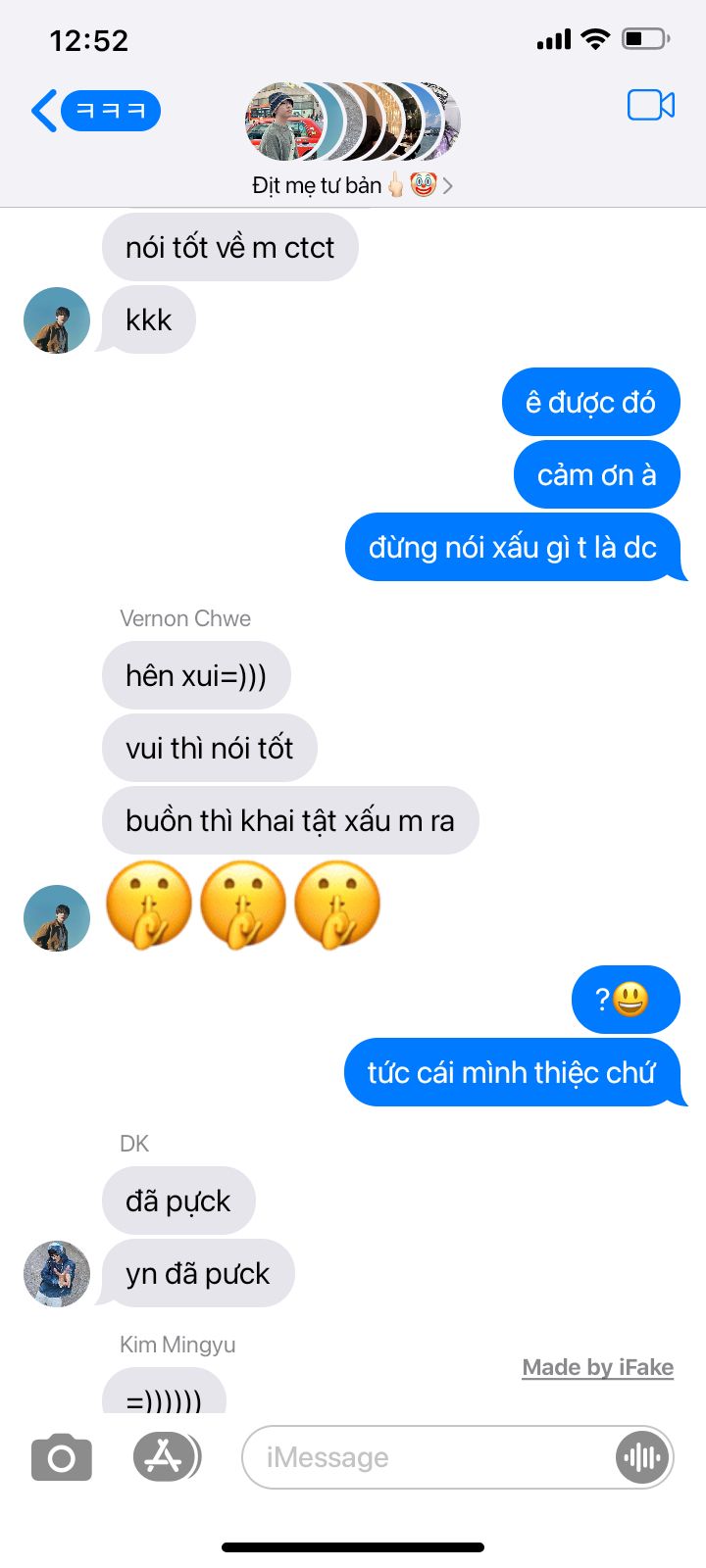Tap the "tức cái mình thiệc chứ" bubble
This screenshot has width=706, height=1568.
[514, 1072]
